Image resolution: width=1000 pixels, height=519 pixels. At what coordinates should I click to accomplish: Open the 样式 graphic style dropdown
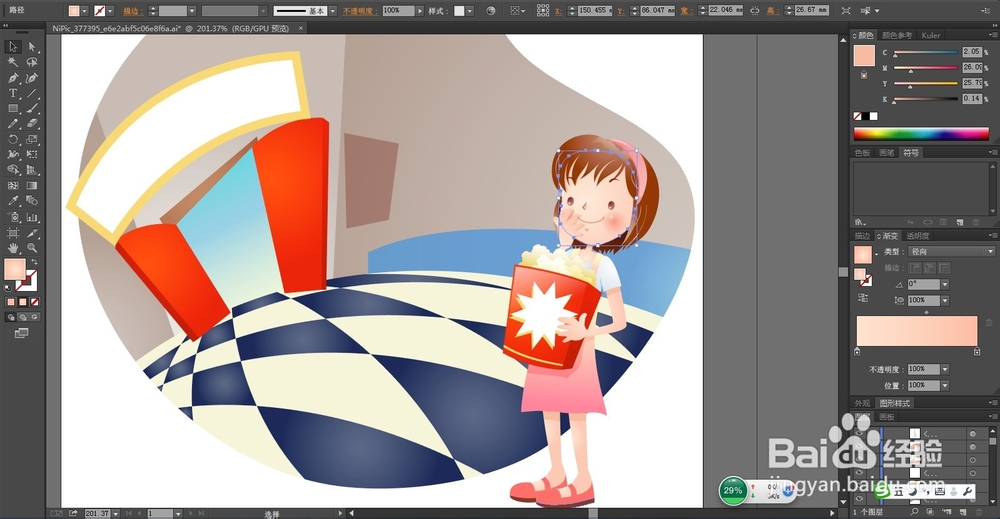click(470, 11)
